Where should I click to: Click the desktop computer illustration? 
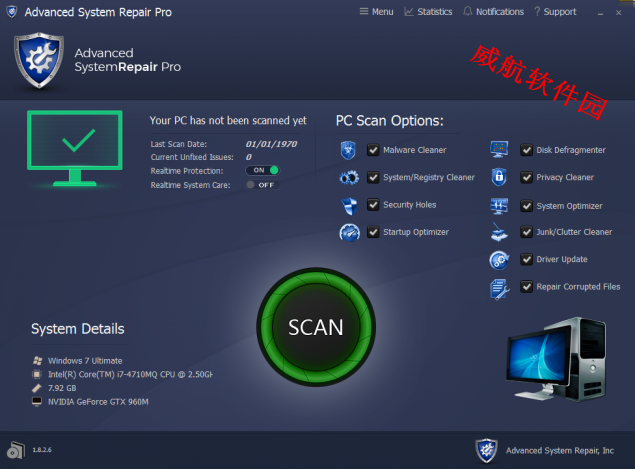point(557,360)
